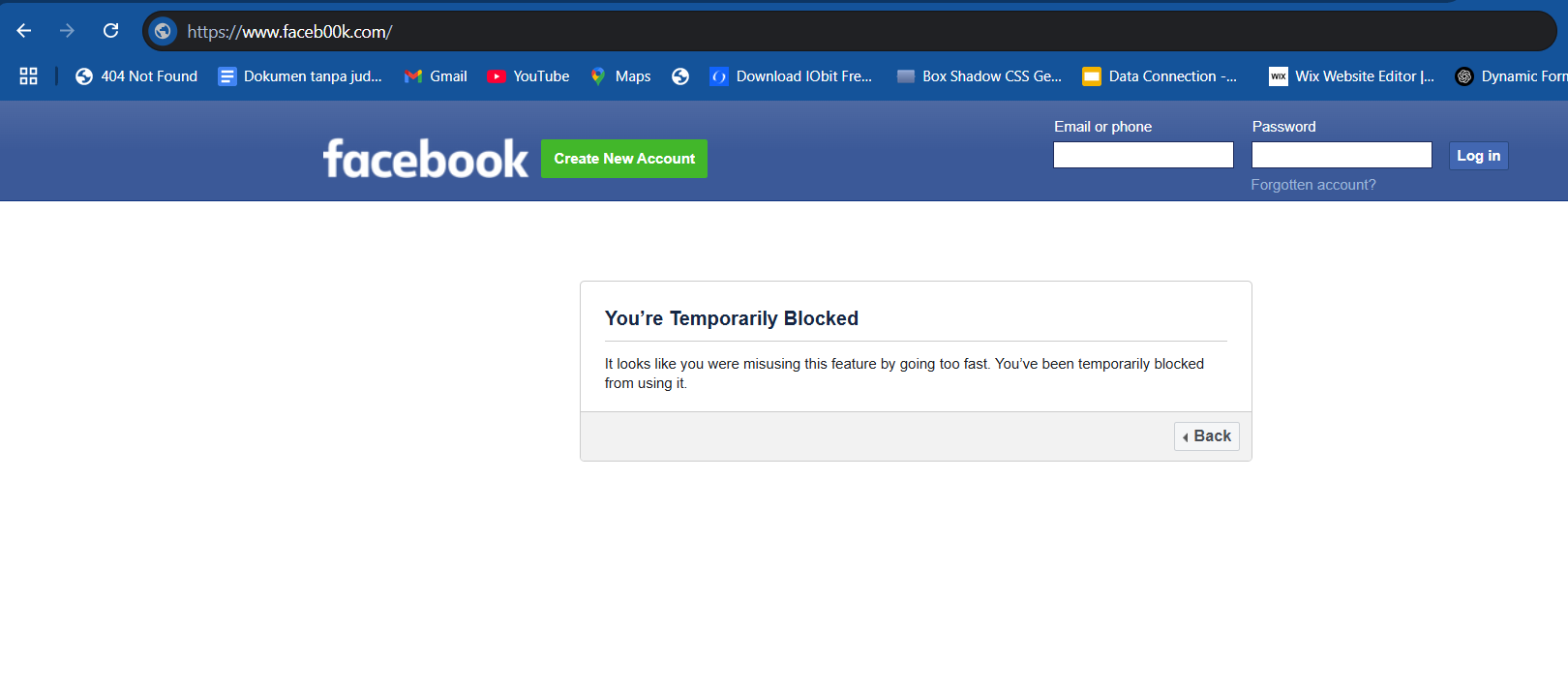The image size is (1568, 689).
Task: Focus the Password input field
Action: [x=1342, y=155]
